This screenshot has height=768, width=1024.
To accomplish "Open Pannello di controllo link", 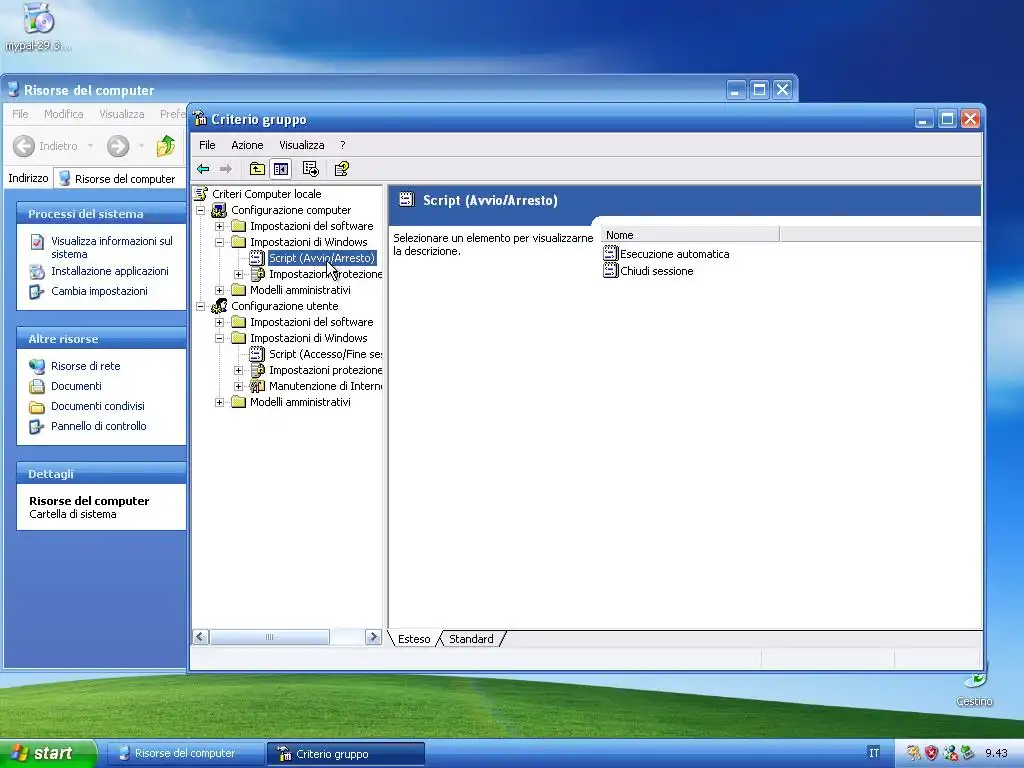I will click(x=99, y=426).
